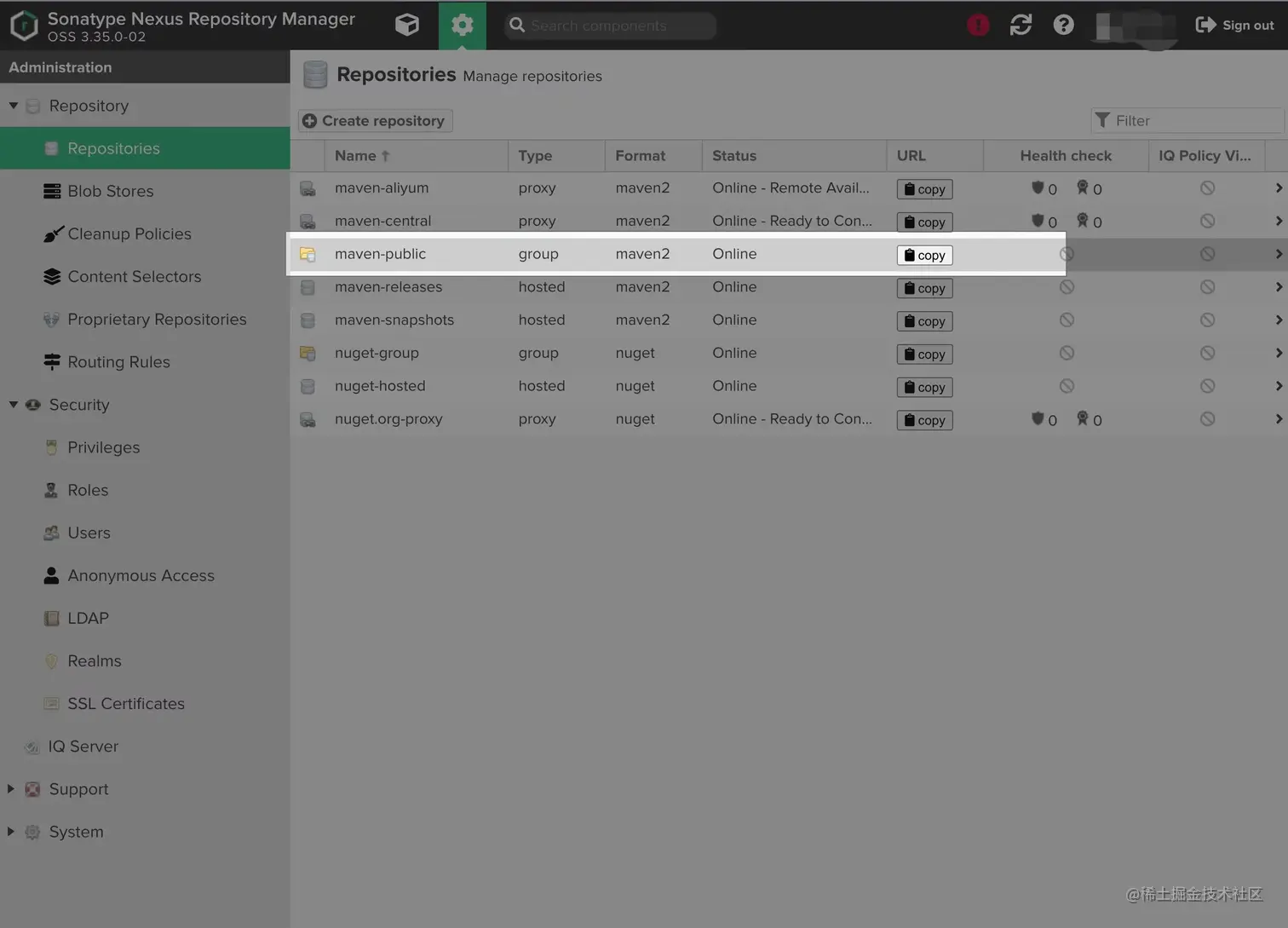This screenshot has height=928, width=1288.
Task: Select the maven-snapshots repository name
Action: [394, 320]
